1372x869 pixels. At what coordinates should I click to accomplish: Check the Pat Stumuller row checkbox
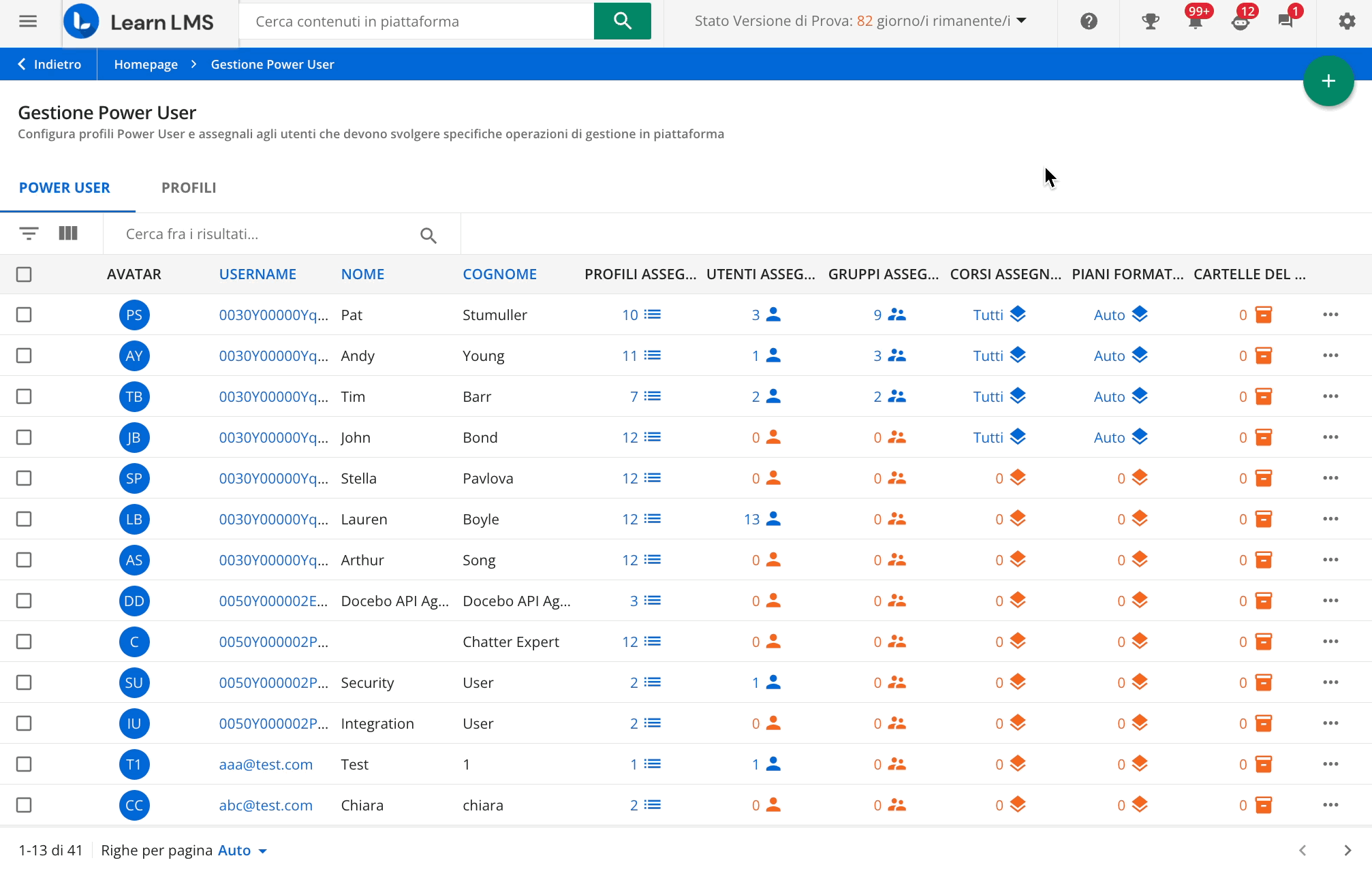(x=24, y=315)
